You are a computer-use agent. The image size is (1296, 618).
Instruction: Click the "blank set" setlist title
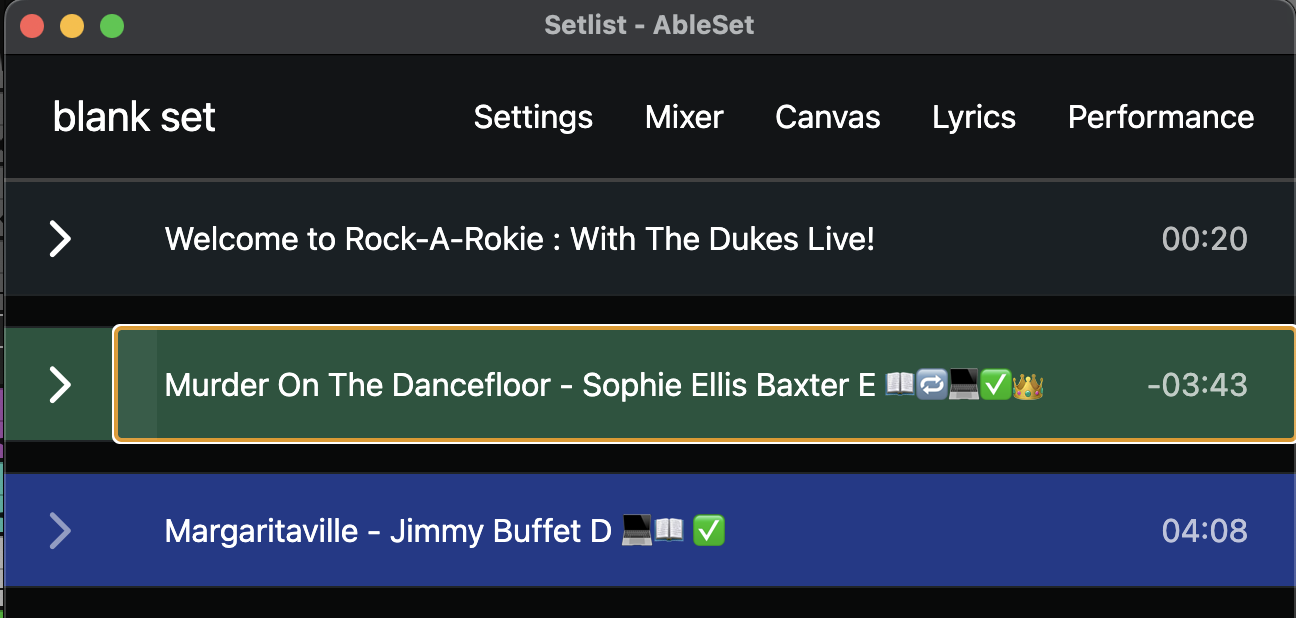134,117
